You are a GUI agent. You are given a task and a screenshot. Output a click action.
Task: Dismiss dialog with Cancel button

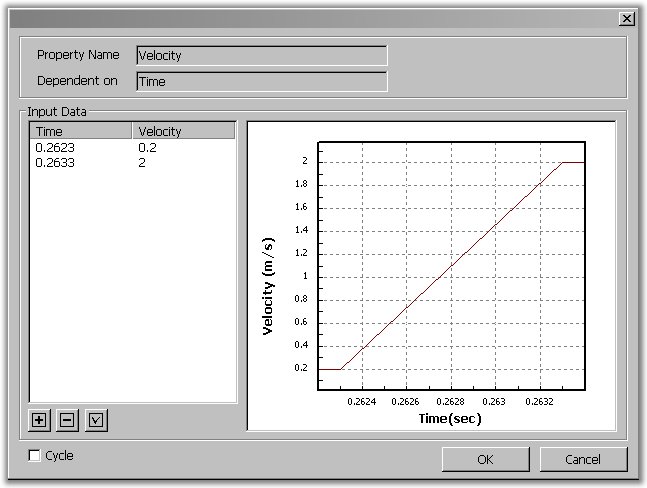(583, 460)
